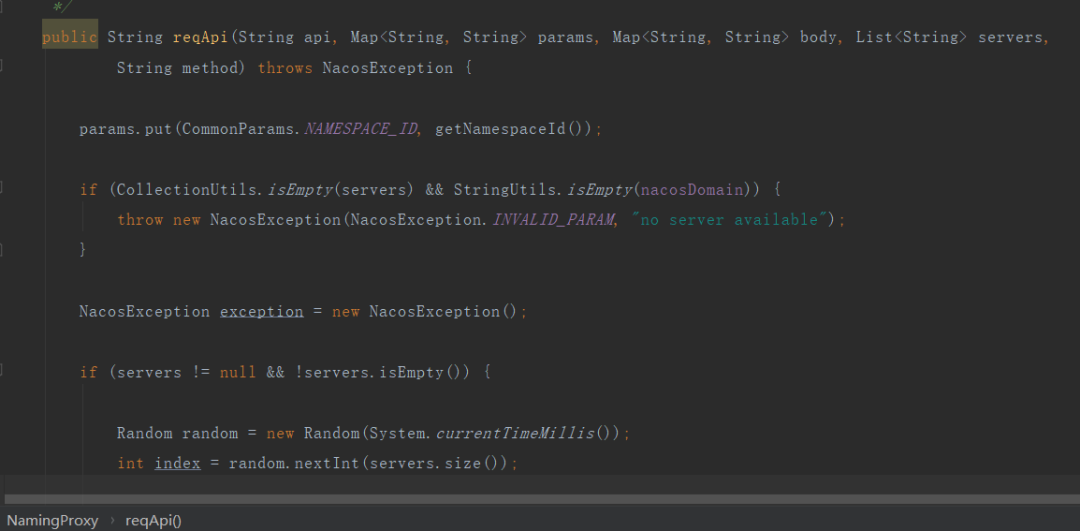This screenshot has height=531, width=1080.
Task: Click the List<String> type
Action: click(x=912, y=37)
